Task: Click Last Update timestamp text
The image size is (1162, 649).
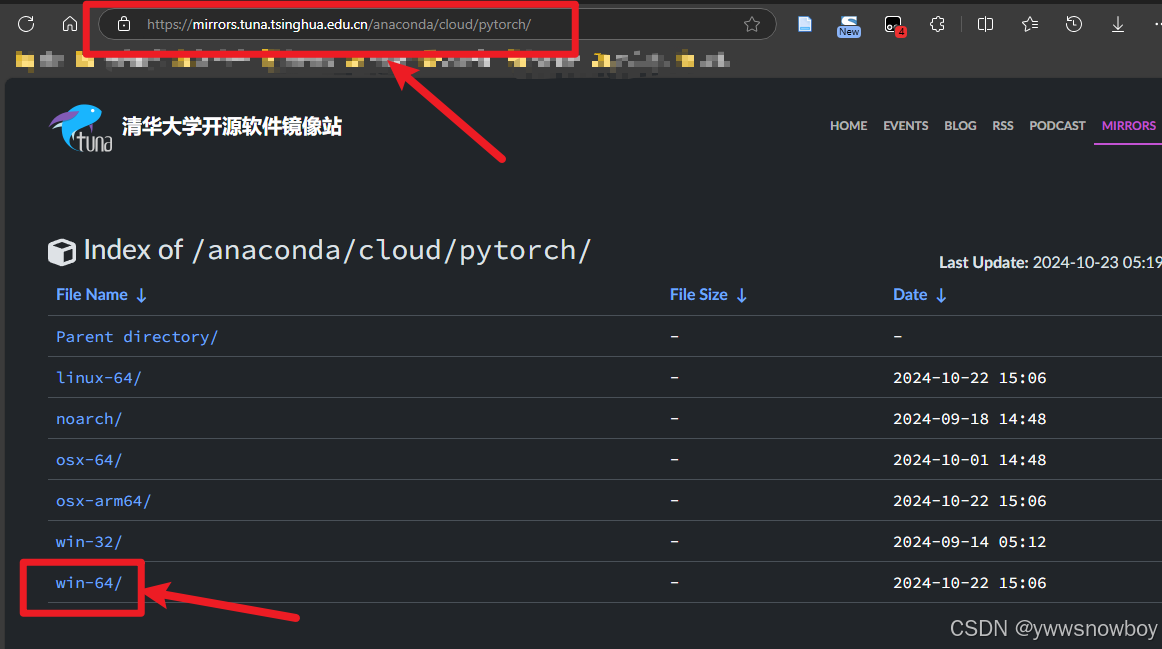Action: pyautogui.click(x=1050, y=262)
